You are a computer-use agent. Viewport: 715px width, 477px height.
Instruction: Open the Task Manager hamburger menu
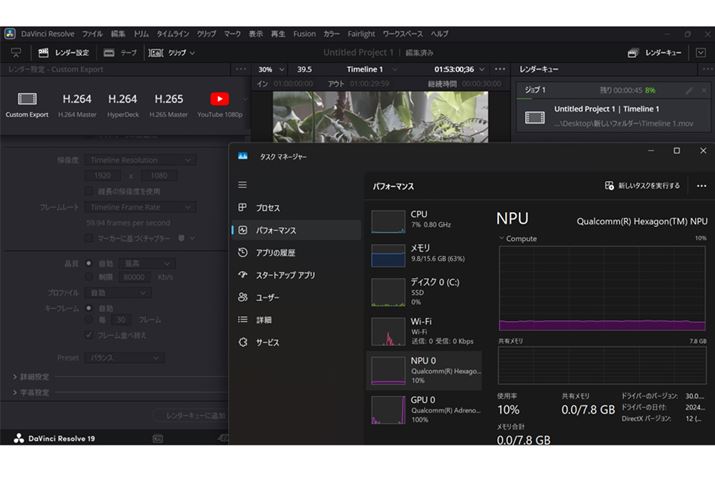point(242,185)
